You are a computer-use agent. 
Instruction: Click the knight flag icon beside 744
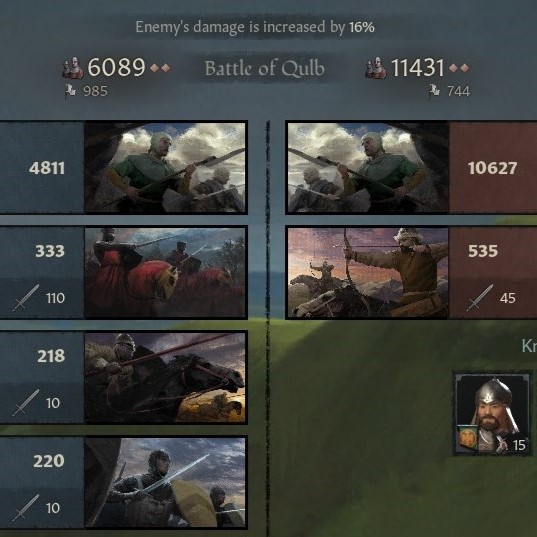click(x=434, y=91)
